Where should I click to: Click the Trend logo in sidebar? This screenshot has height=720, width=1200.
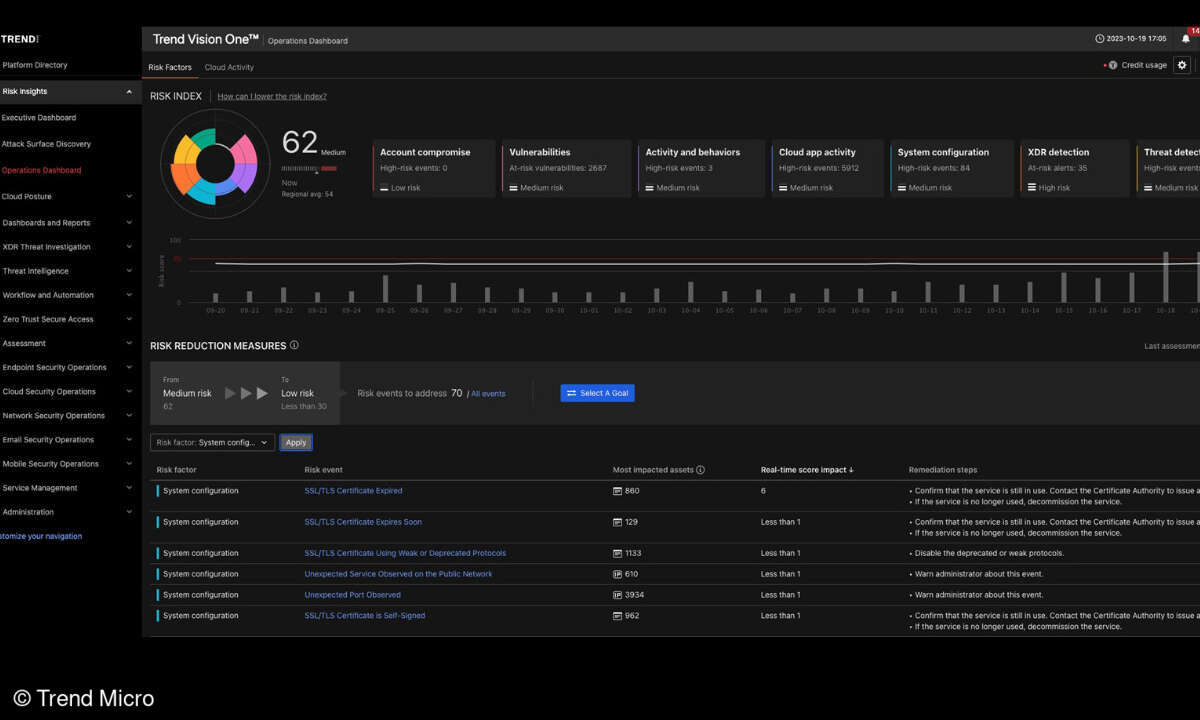19,39
